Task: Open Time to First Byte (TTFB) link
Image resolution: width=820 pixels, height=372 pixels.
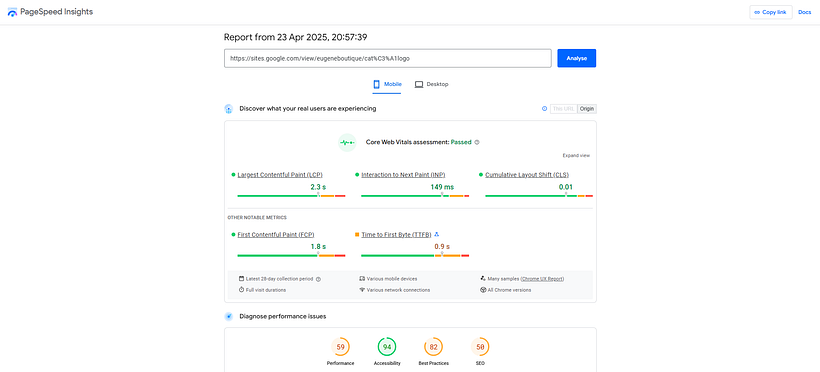Action: tap(396, 235)
